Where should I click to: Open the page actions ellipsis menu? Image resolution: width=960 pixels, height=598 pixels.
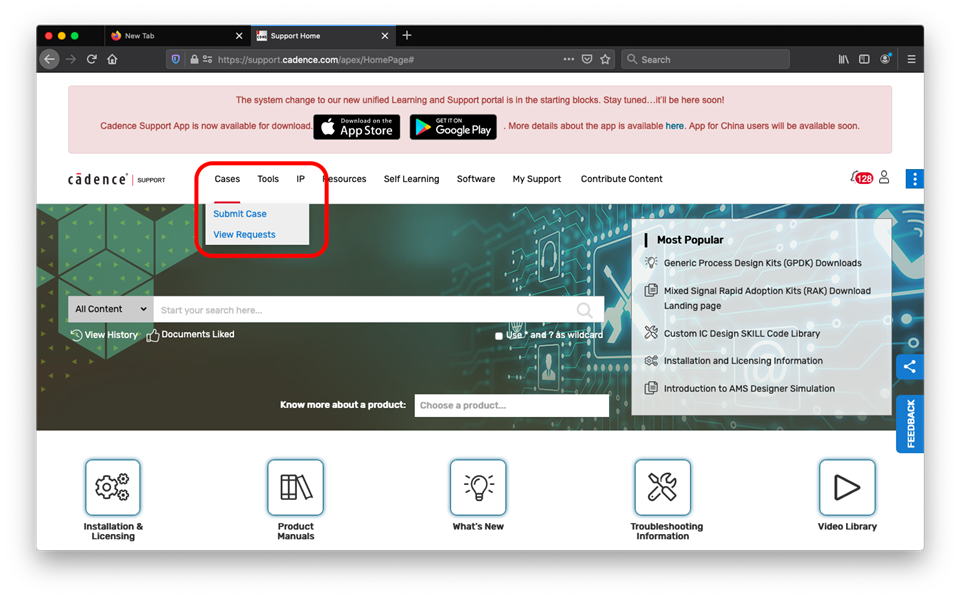click(x=569, y=59)
